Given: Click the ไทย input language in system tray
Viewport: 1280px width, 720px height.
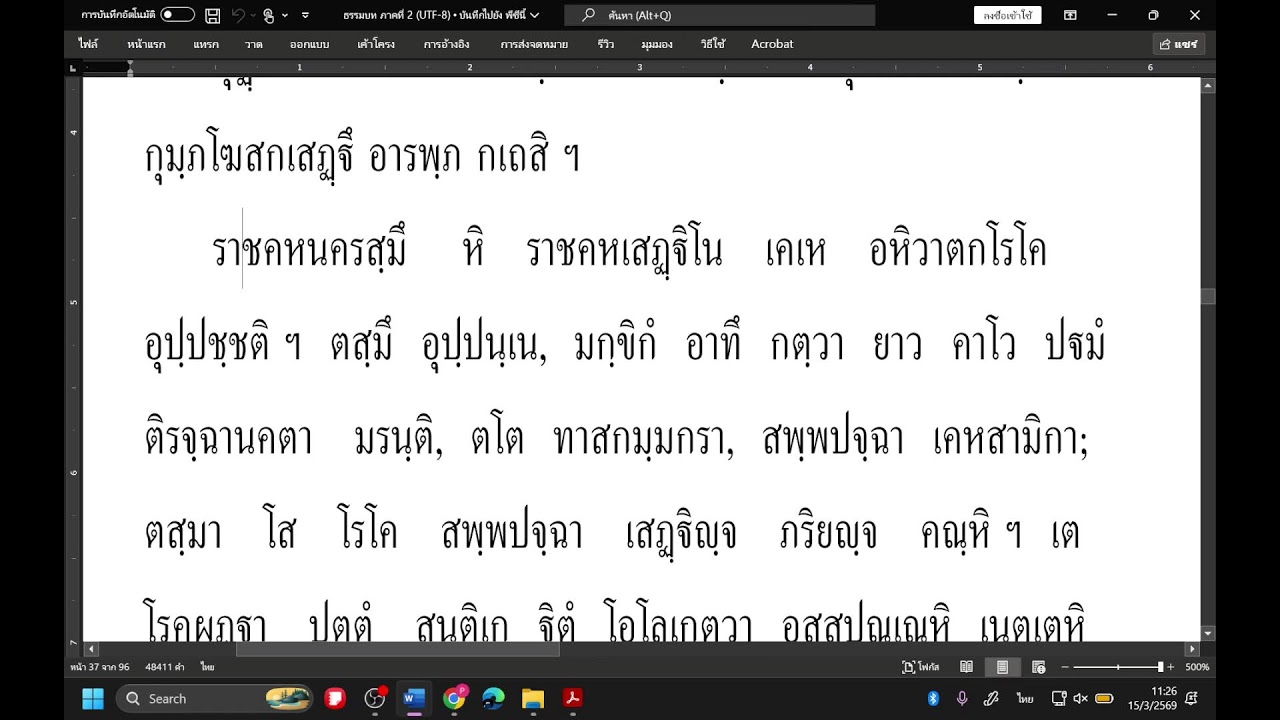Looking at the screenshot, I should [1025, 698].
